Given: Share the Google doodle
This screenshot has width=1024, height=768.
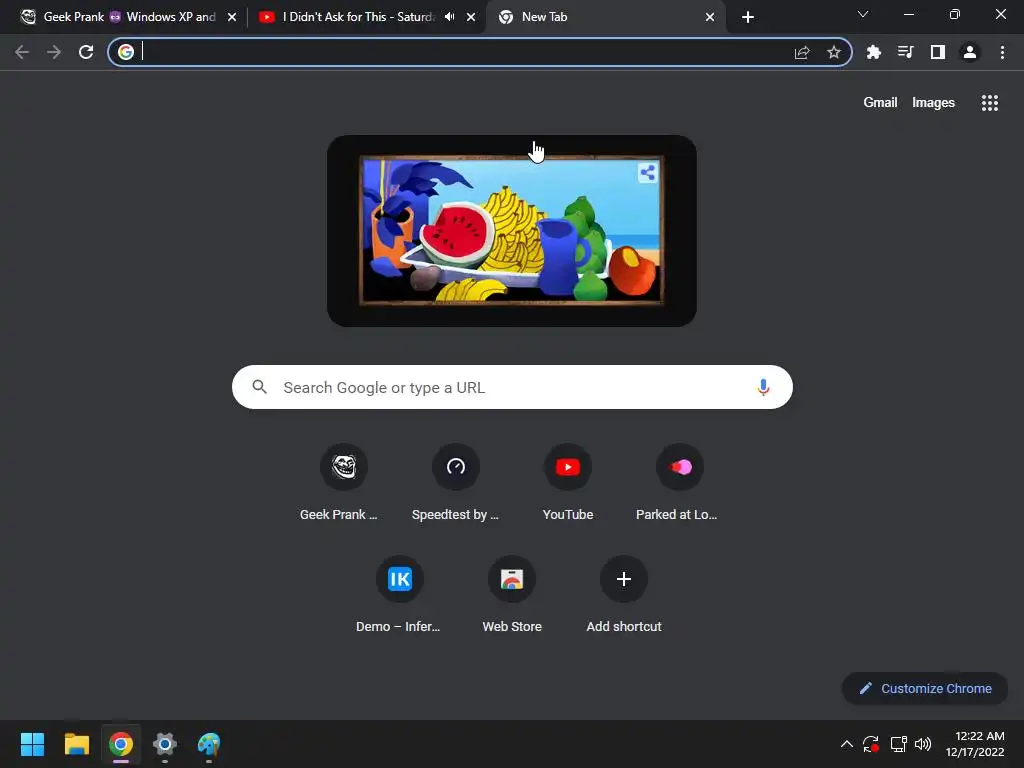Looking at the screenshot, I should point(648,172).
